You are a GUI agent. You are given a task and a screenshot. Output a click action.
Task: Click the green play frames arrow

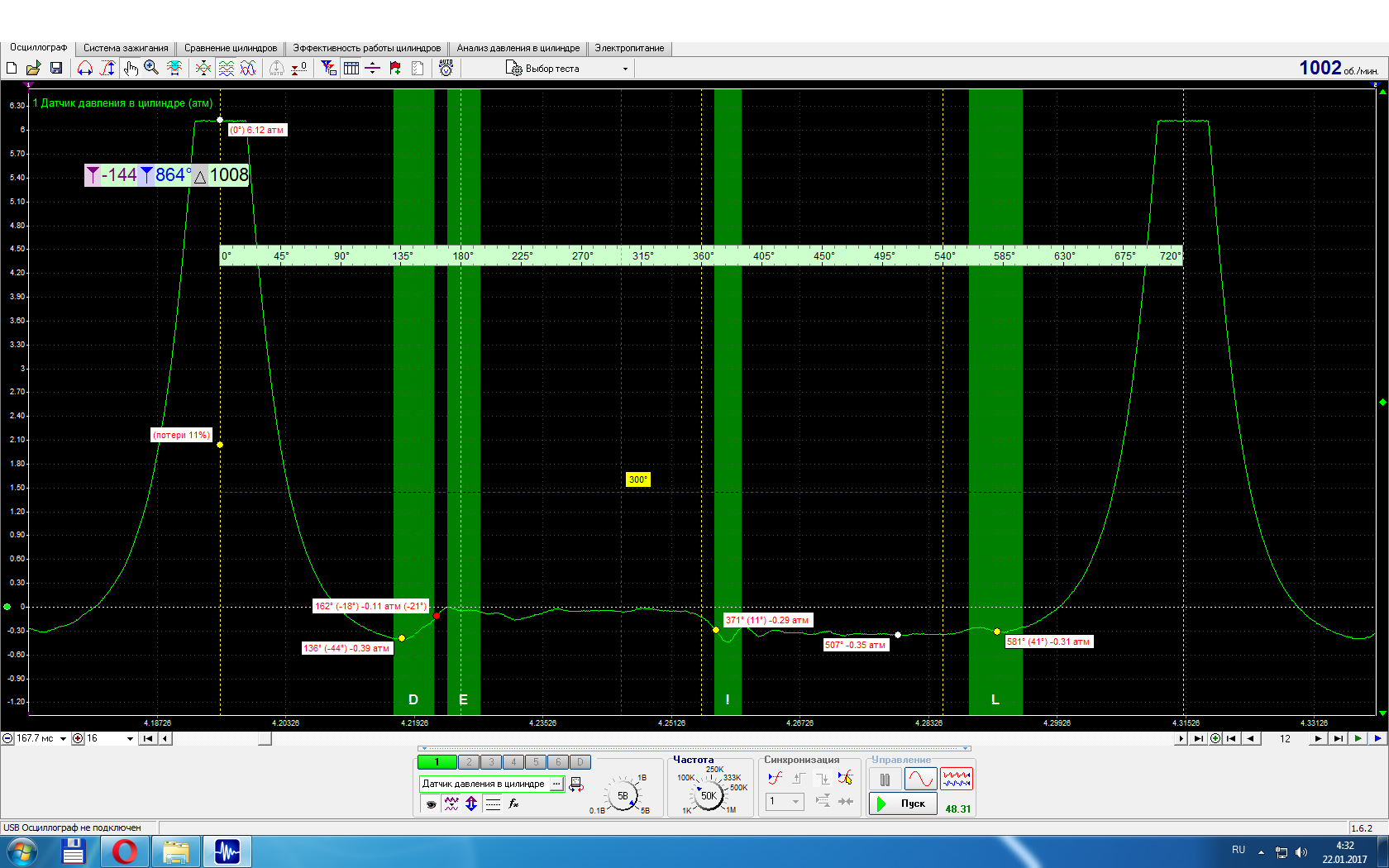click(x=1358, y=739)
